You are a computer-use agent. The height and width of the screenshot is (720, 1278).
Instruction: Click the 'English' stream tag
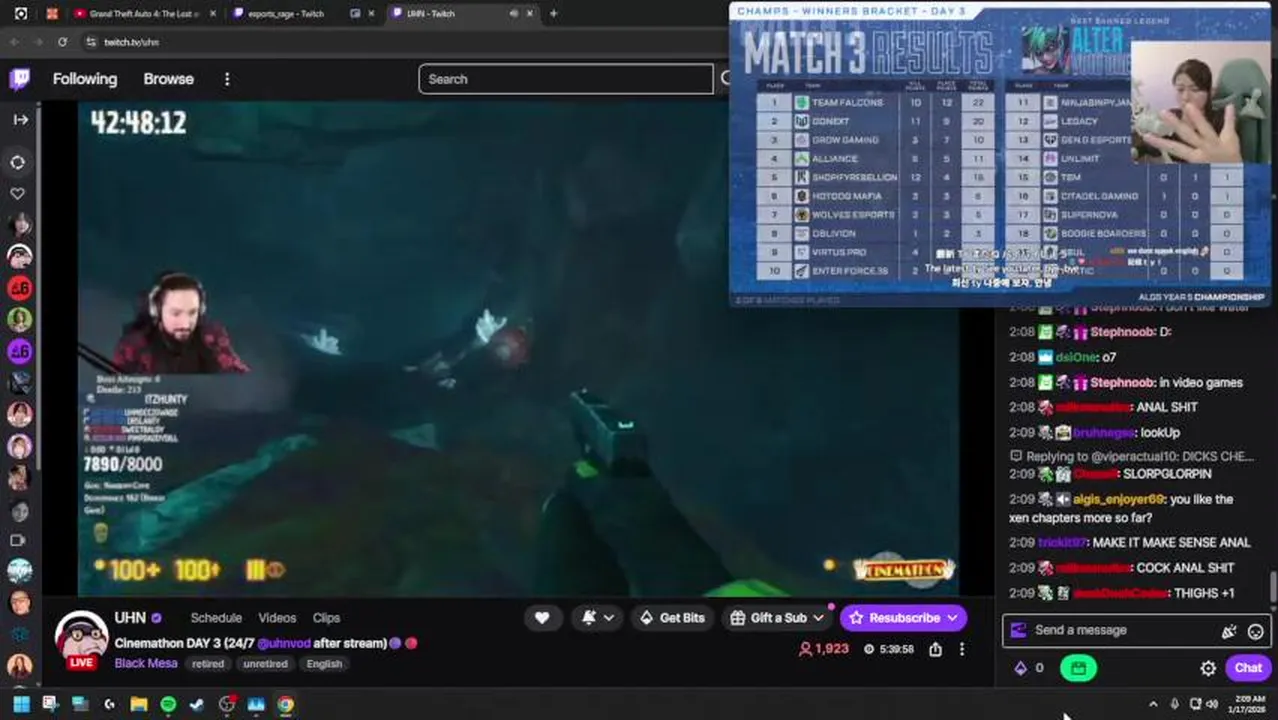pyautogui.click(x=324, y=664)
